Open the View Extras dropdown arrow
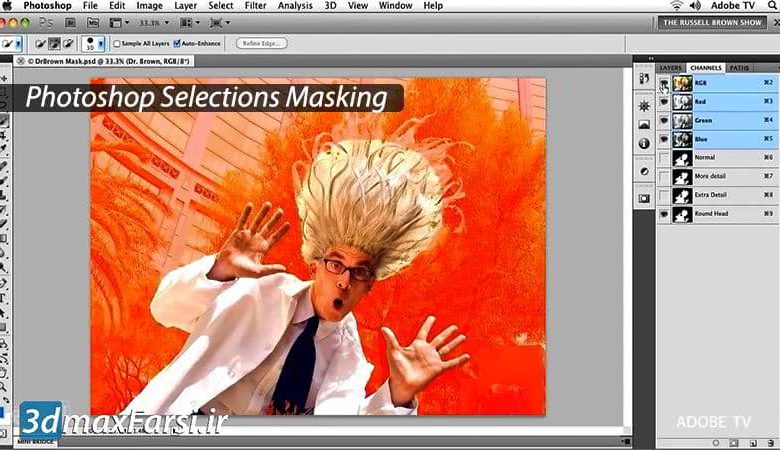The image size is (780, 450). (127, 23)
